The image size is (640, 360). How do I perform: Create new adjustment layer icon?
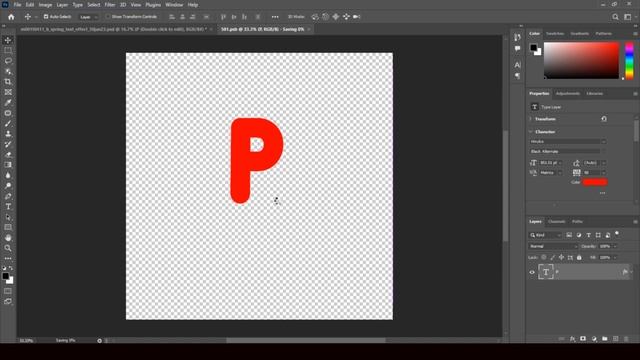(x=594, y=339)
